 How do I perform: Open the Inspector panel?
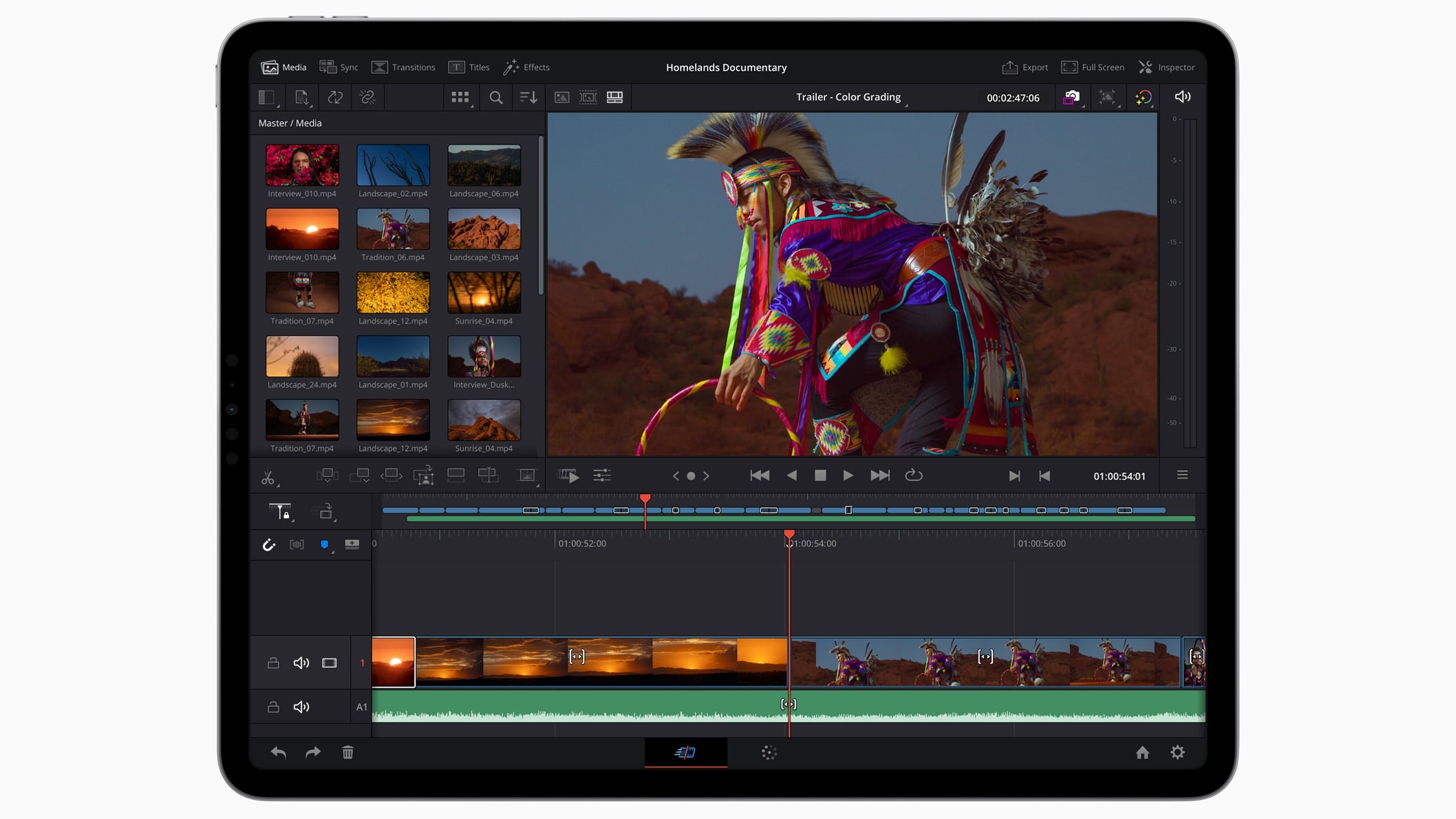[1166, 67]
